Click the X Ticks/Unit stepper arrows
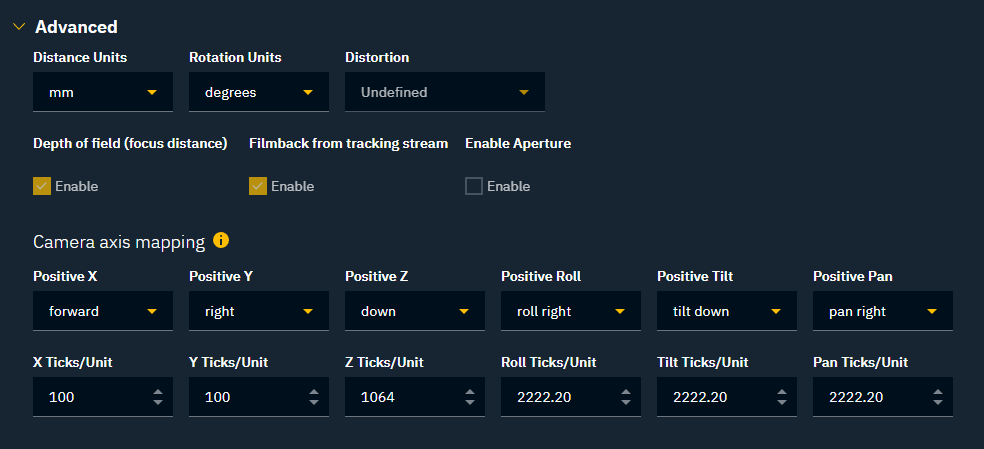The width and height of the screenshot is (984, 449). tap(157, 397)
